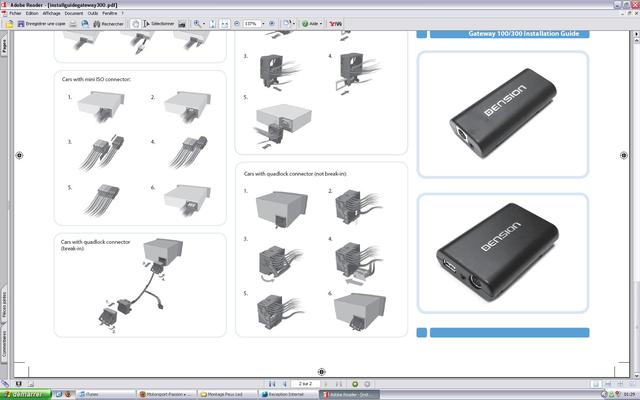The image size is (640, 400).
Task: Click the zoom in plus button
Action: (271, 24)
